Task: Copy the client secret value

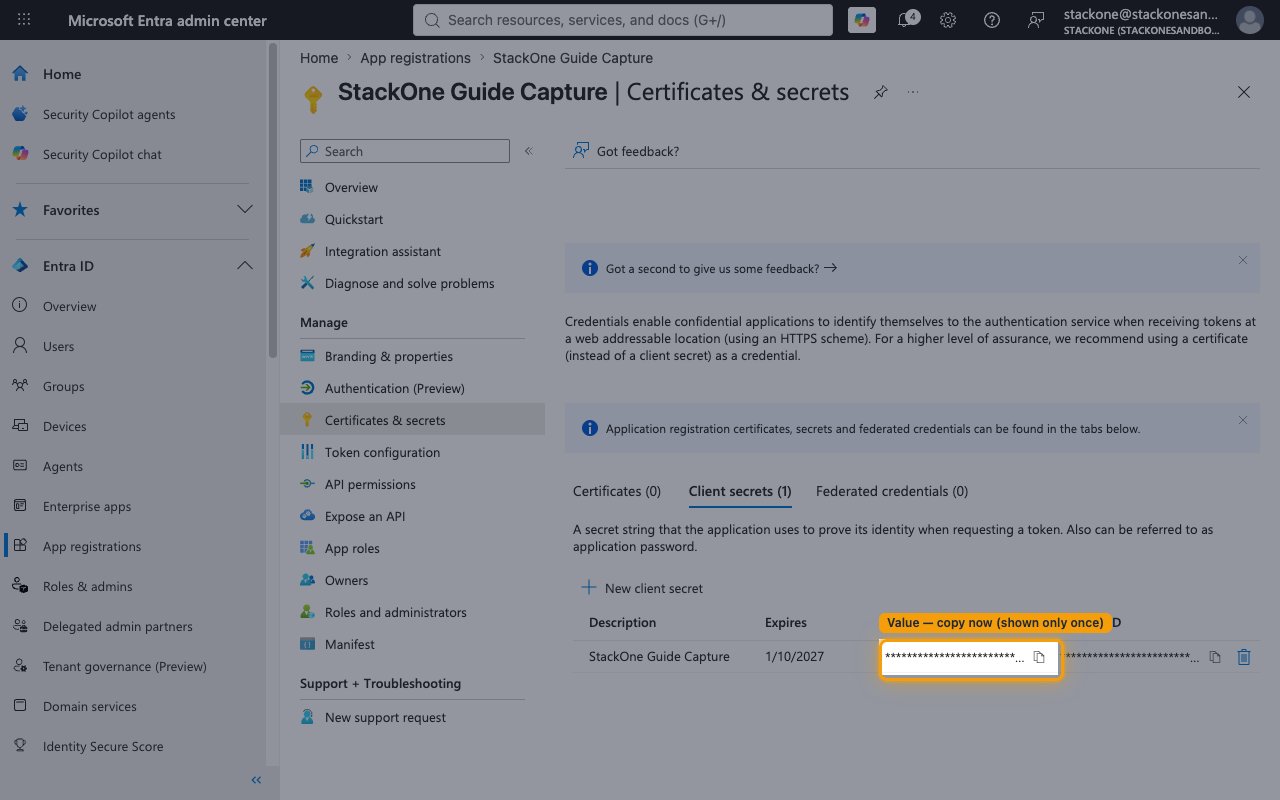Action: coord(1039,657)
